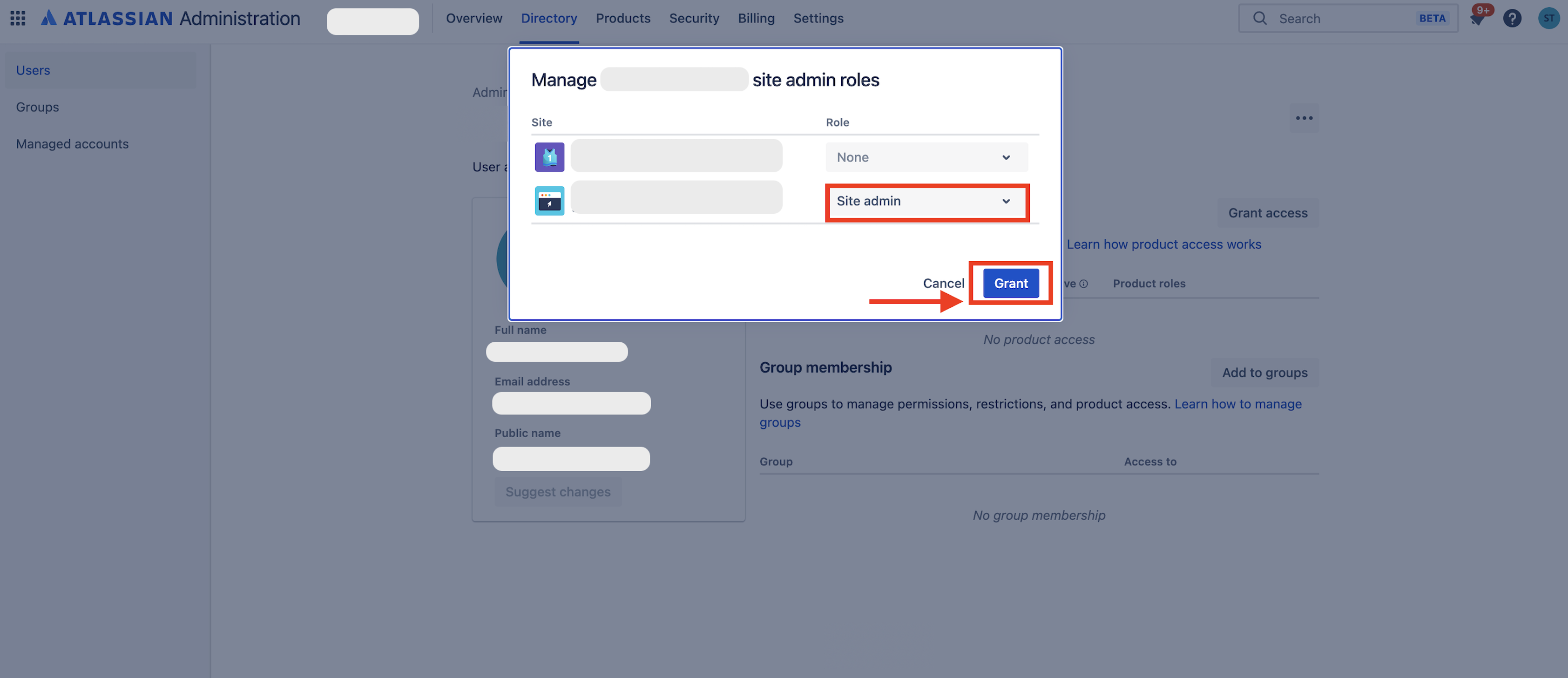Click the Grant access button
This screenshot has height=678, width=1568.
coord(1267,213)
